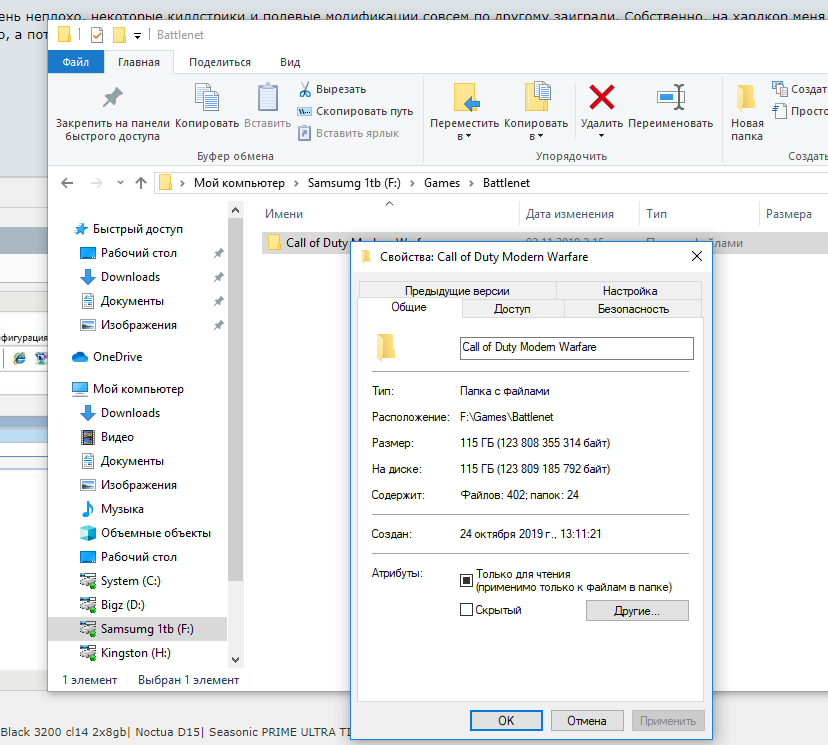Switch to the Поделиться ribbon tab
Image resolution: width=828 pixels, height=745 pixels.
point(220,62)
